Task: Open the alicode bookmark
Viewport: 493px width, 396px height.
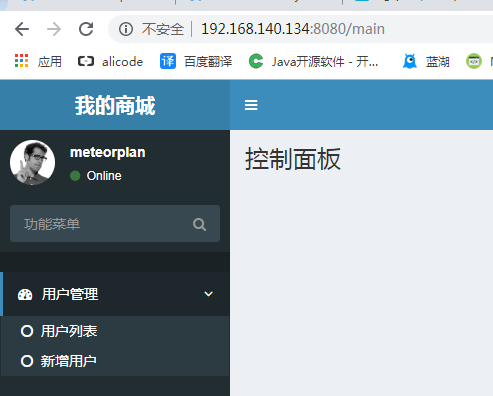Action: (x=110, y=62)
